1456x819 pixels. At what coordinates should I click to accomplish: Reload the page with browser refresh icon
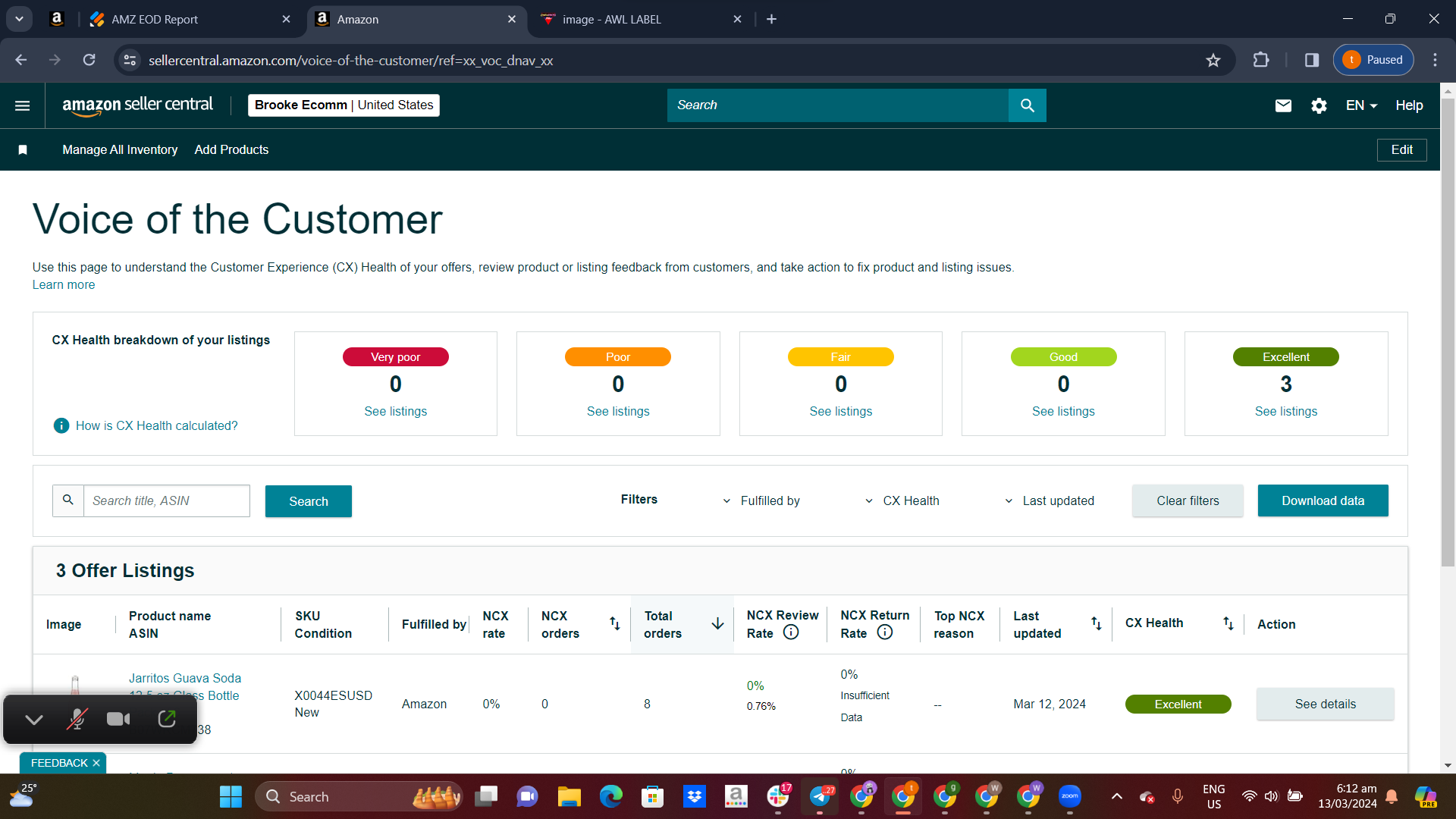coord(89,60)
